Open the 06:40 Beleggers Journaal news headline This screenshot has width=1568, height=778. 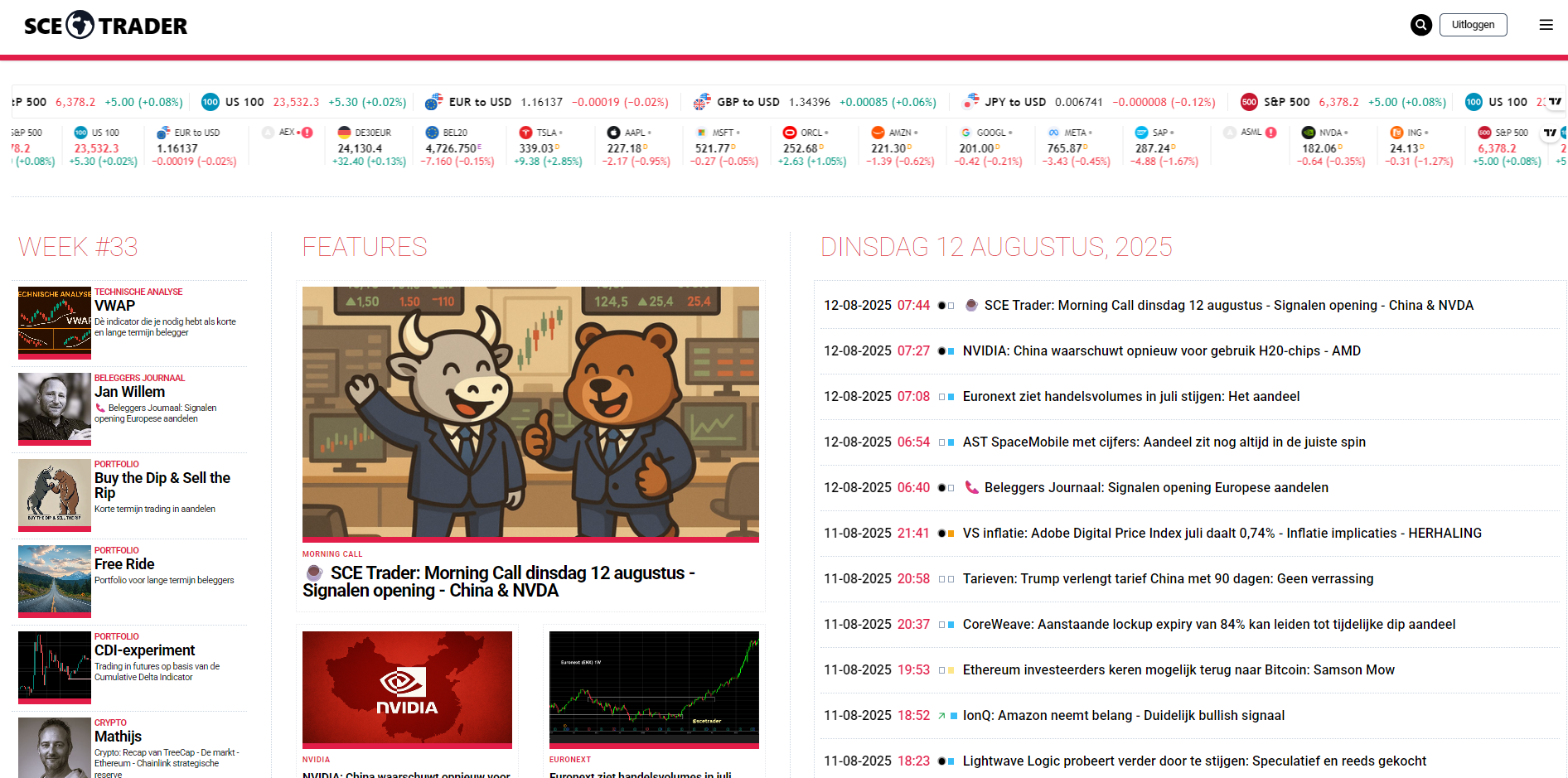[1156, 487]
